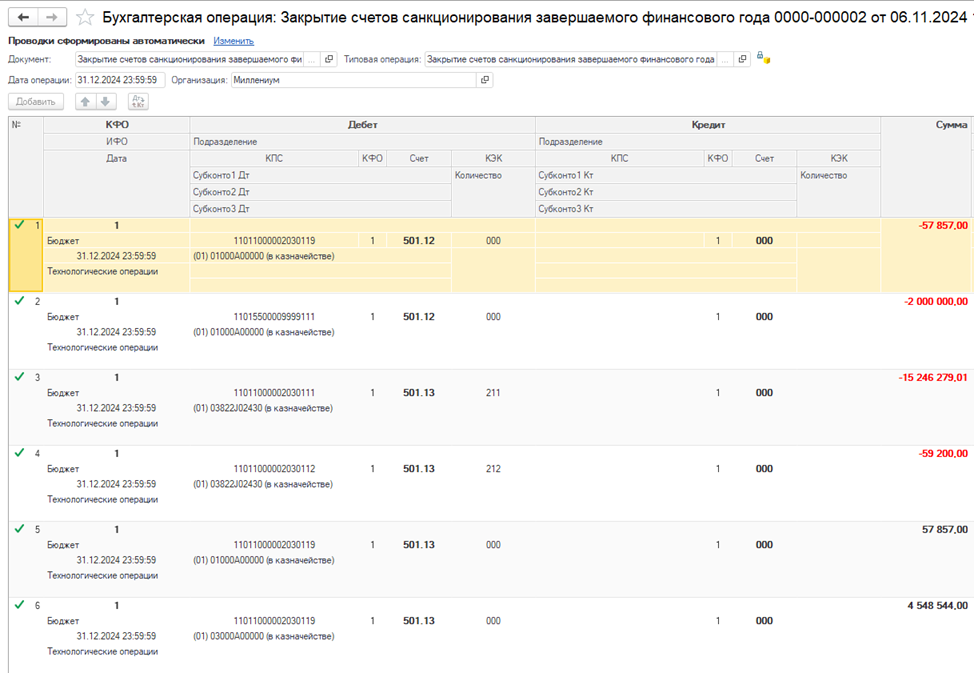Toggle green checkmark of entry 1
The width and height of the screenshot is (974, 673).
point(19,225)
